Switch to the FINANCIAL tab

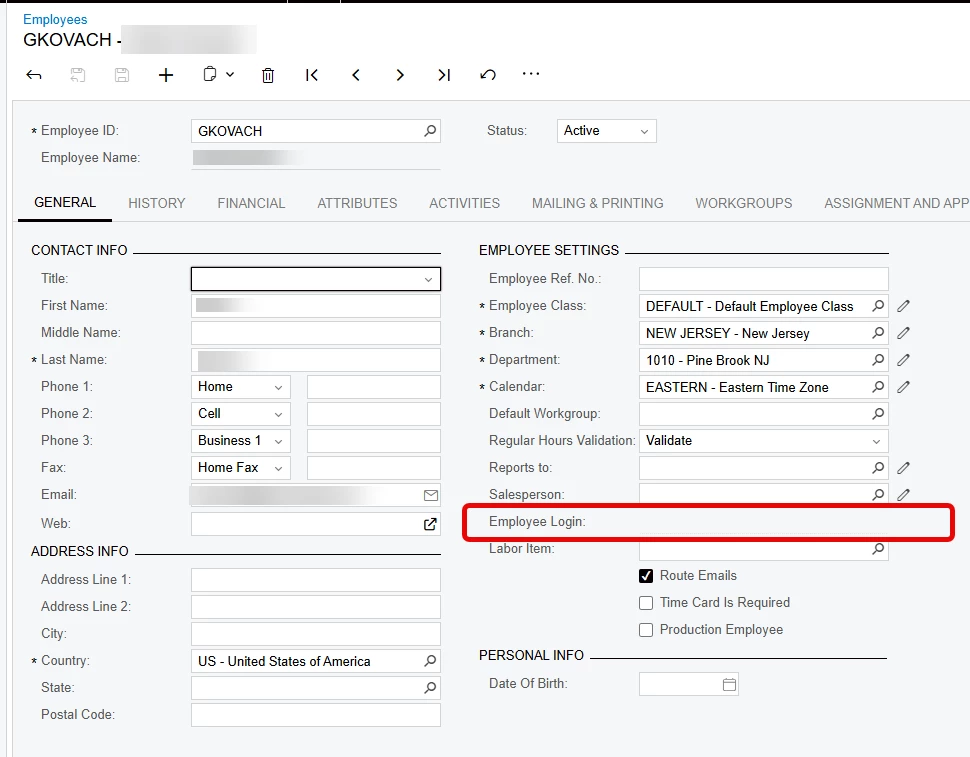[251, 203]
